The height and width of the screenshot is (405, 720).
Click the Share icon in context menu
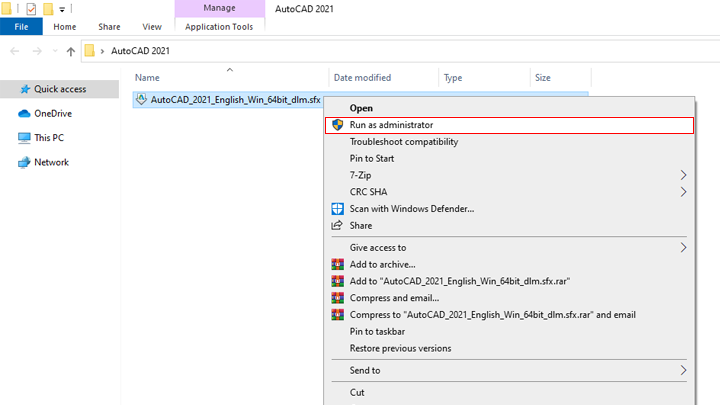338,226
